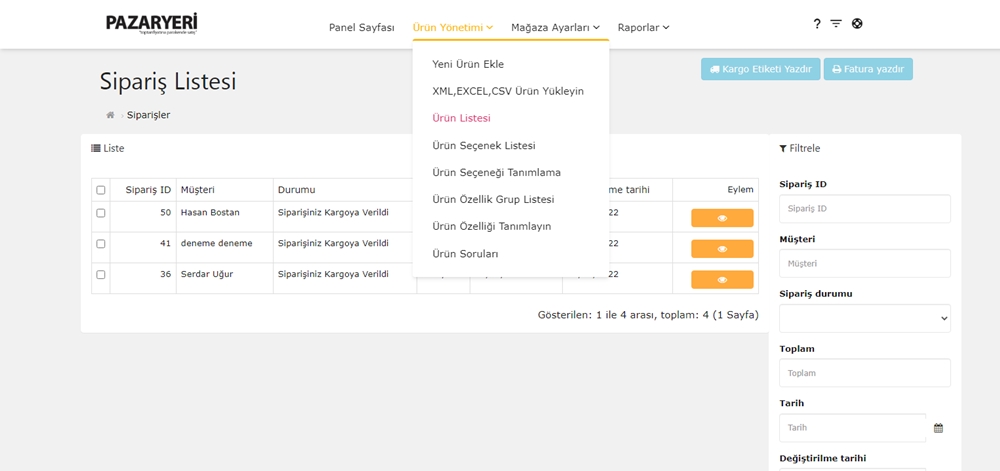
Task: Open the filter lines icon in header
Action: [x=836, y=24]
